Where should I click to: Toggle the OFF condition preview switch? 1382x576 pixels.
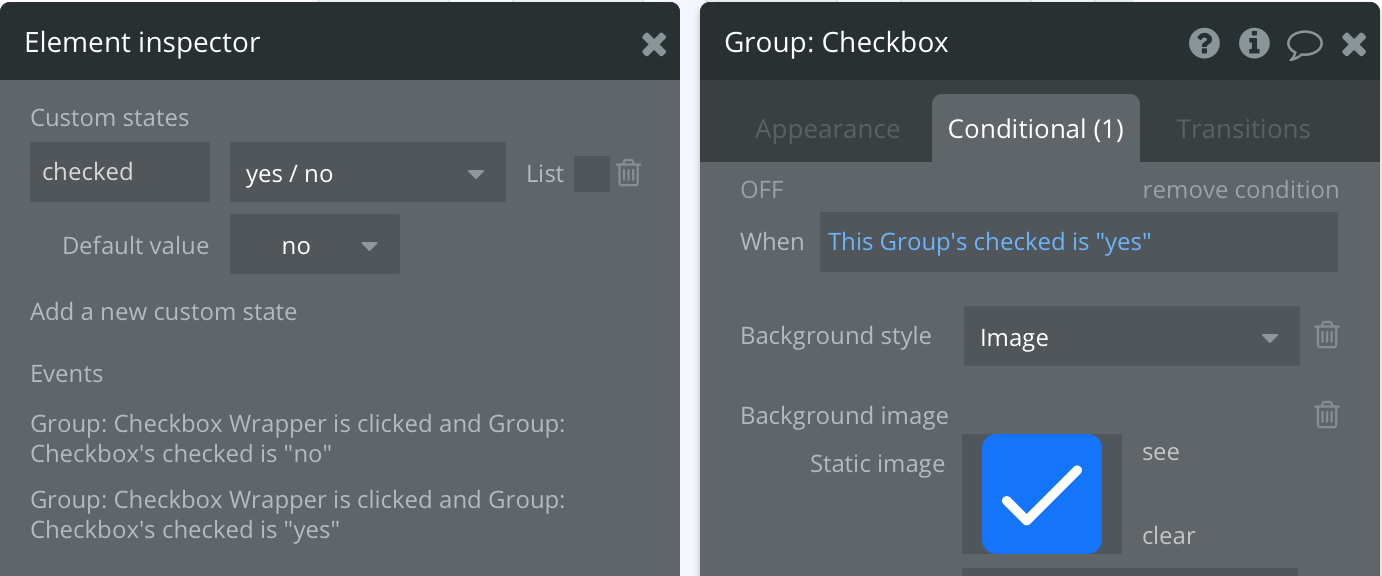[762, 190]
